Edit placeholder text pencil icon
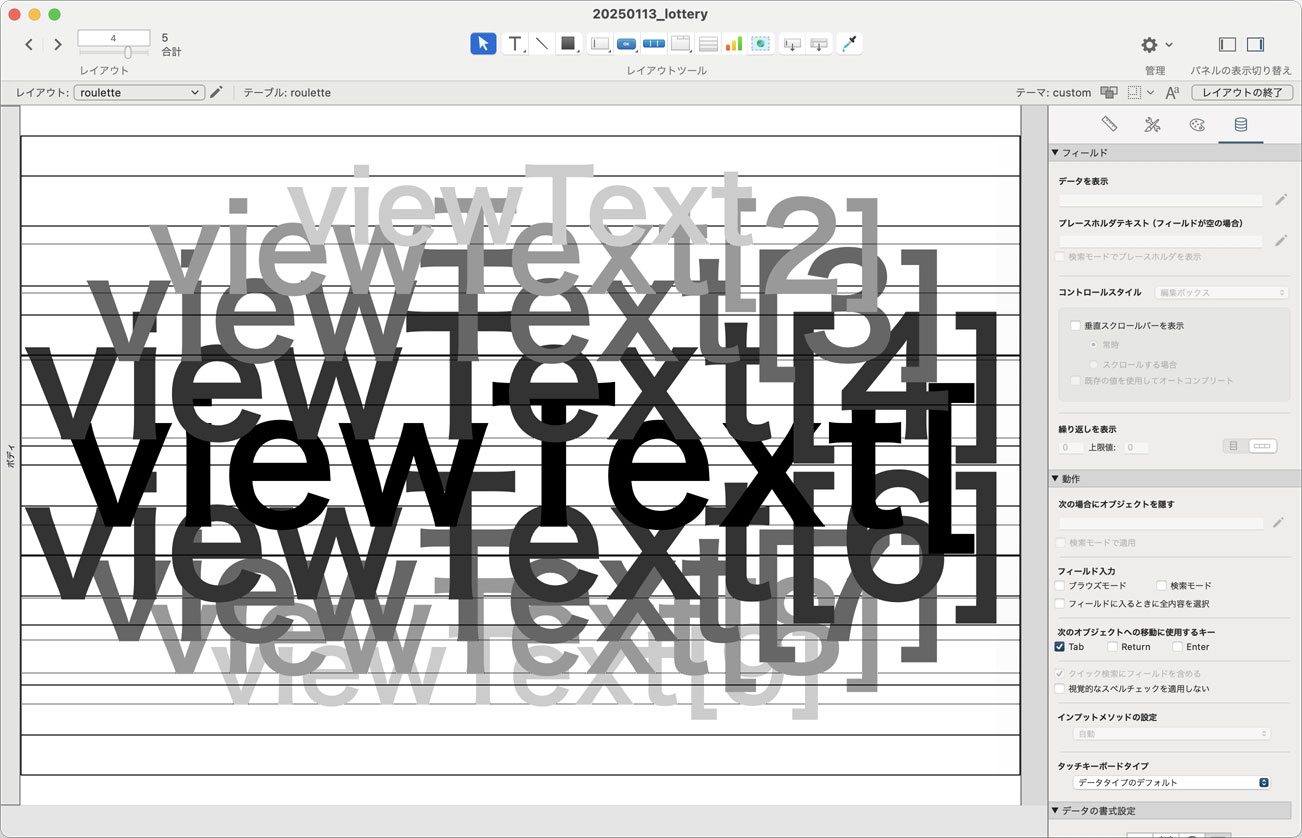Screen dimensions: 1302x838 click(x=1280, y=241)
